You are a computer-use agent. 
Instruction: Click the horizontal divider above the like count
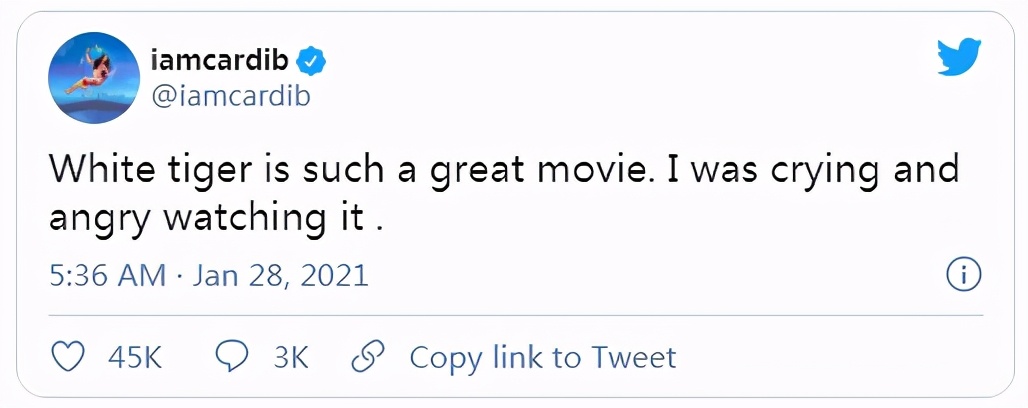[514, 315]
